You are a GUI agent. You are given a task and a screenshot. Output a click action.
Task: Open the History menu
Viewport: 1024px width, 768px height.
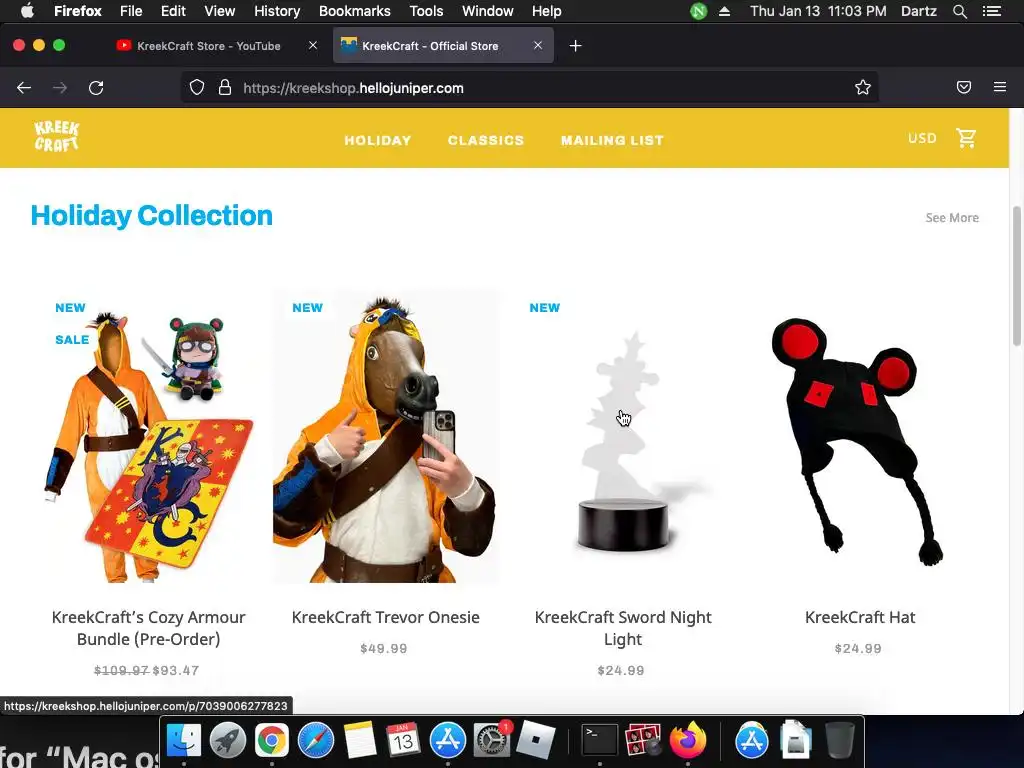point(277,11)
